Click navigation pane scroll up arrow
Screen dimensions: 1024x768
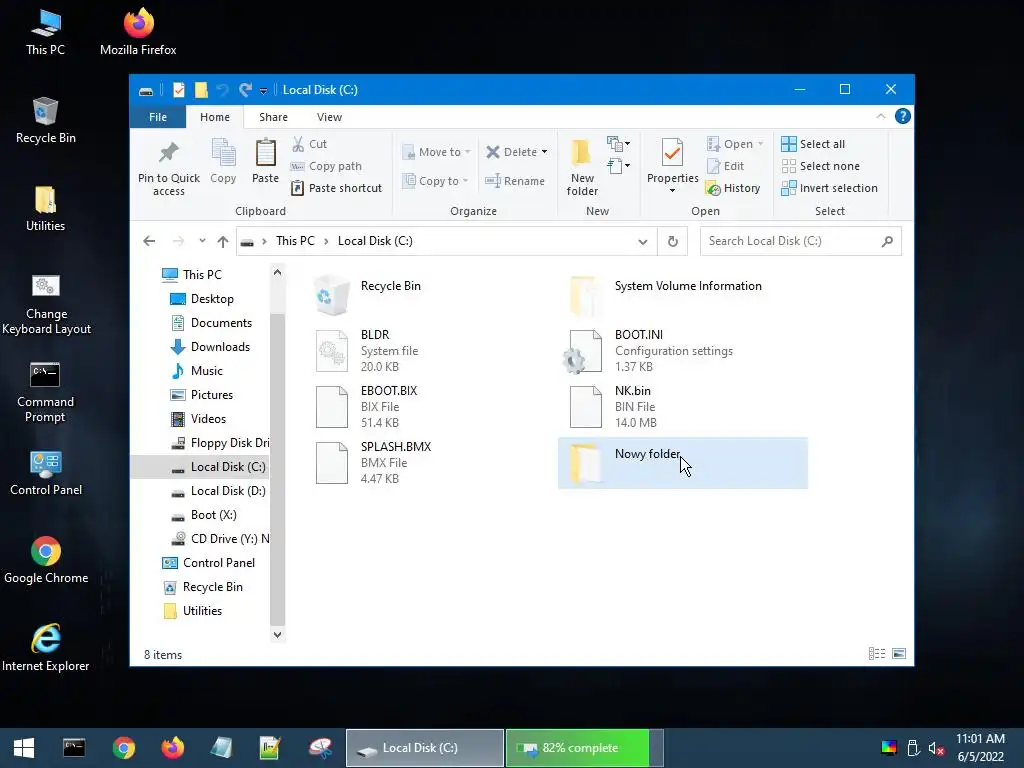[278, 272]
